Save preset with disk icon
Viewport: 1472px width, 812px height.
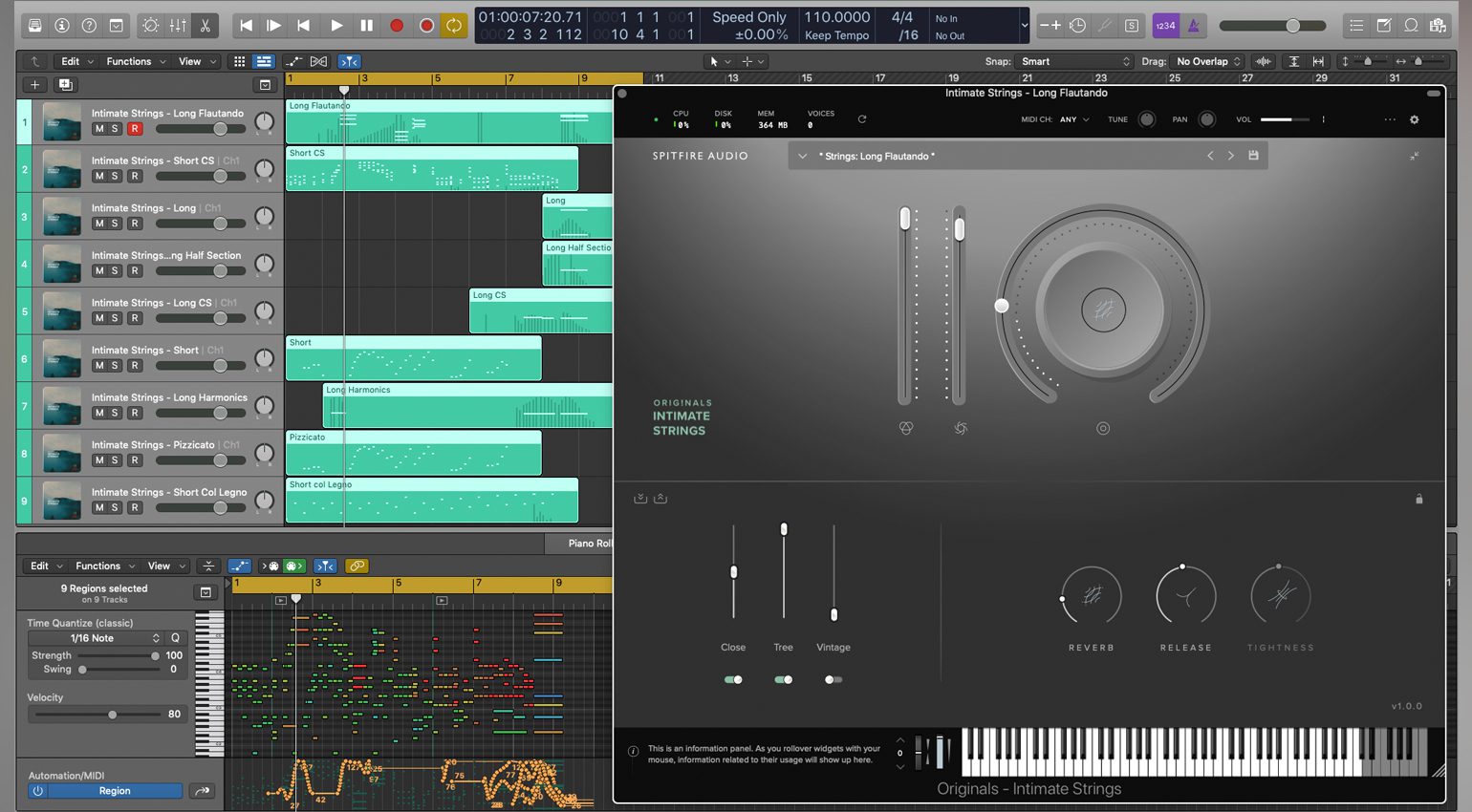click(1253, 155)
